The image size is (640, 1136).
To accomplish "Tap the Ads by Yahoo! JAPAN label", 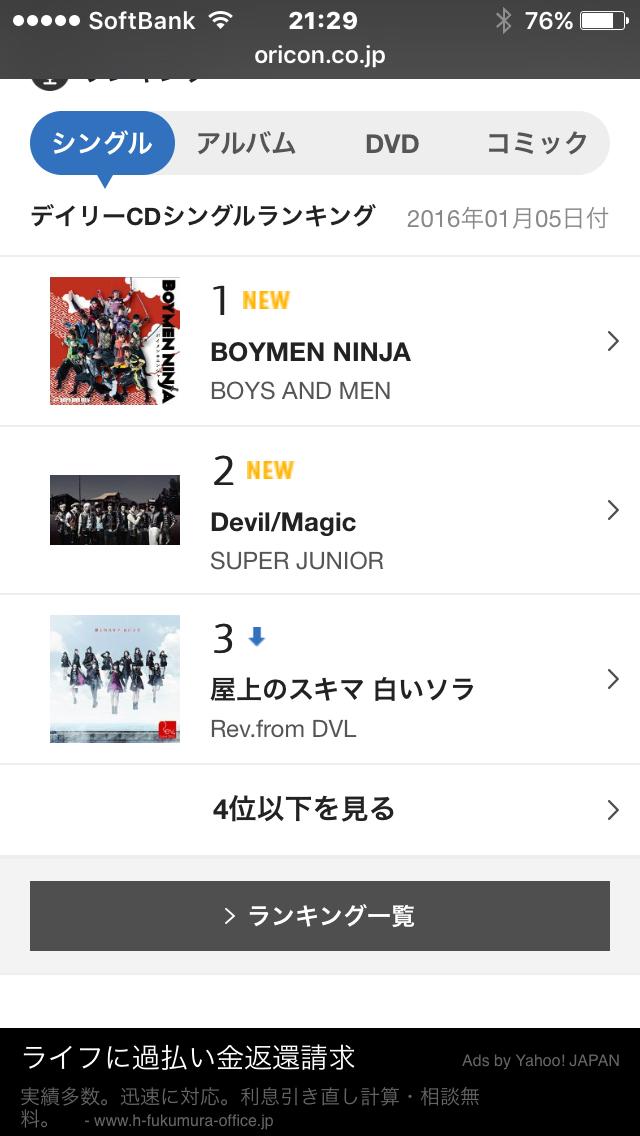I will (540, 1061).
